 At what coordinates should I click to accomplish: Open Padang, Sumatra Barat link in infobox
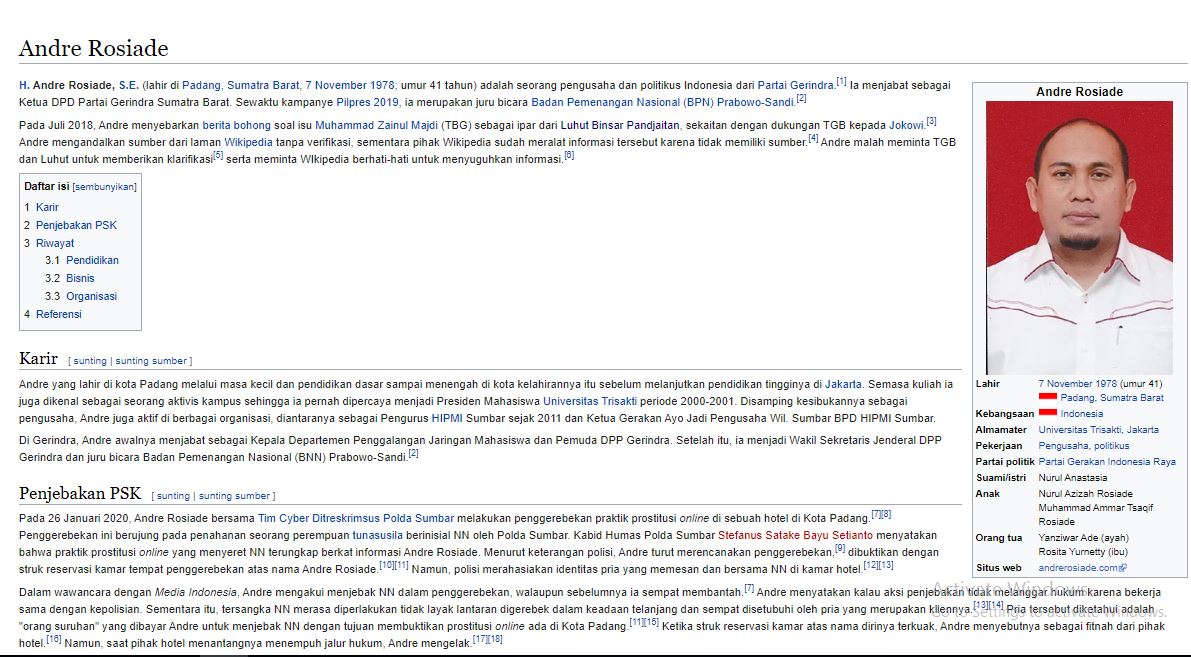click(1112, 397)
